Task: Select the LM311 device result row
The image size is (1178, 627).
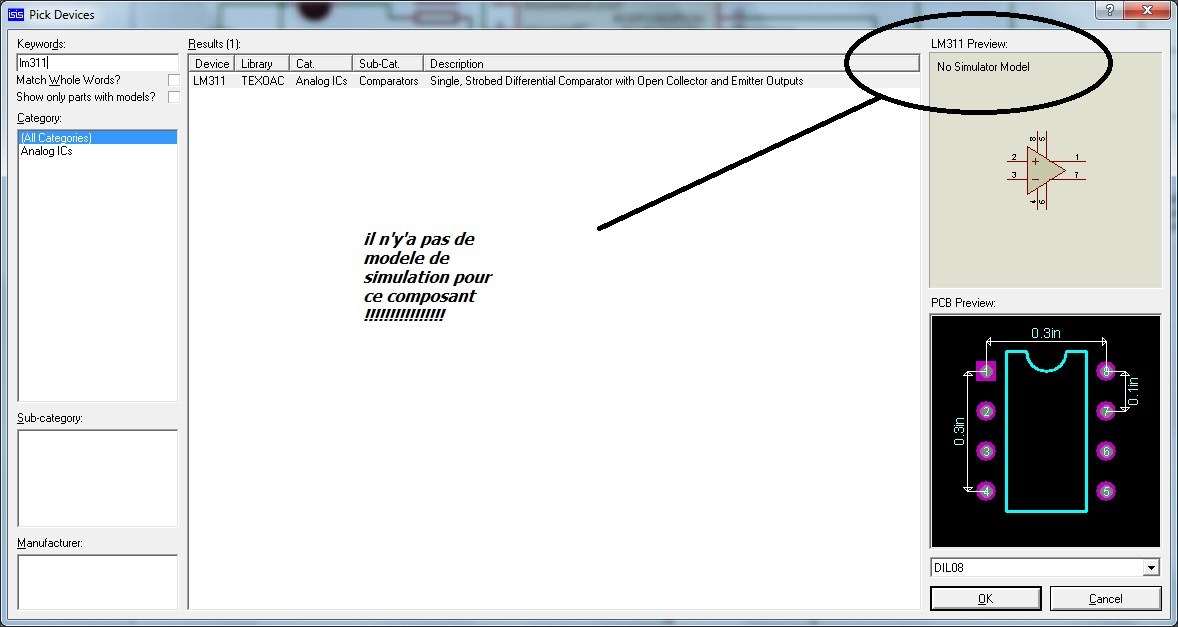Action: click(554, 81)
